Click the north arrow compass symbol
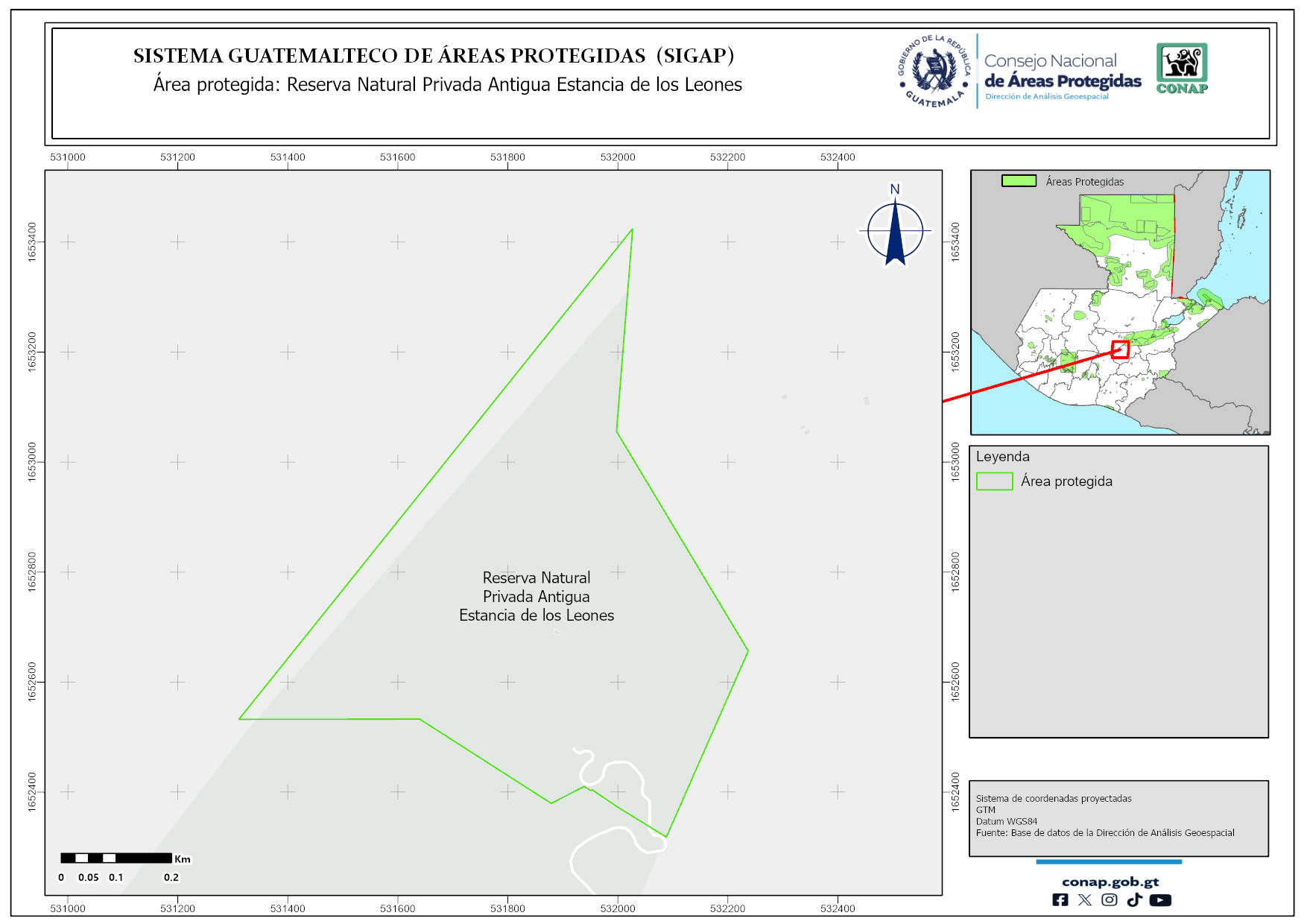Viewport: 1307px width, 924px height. [x=895, y=230]
